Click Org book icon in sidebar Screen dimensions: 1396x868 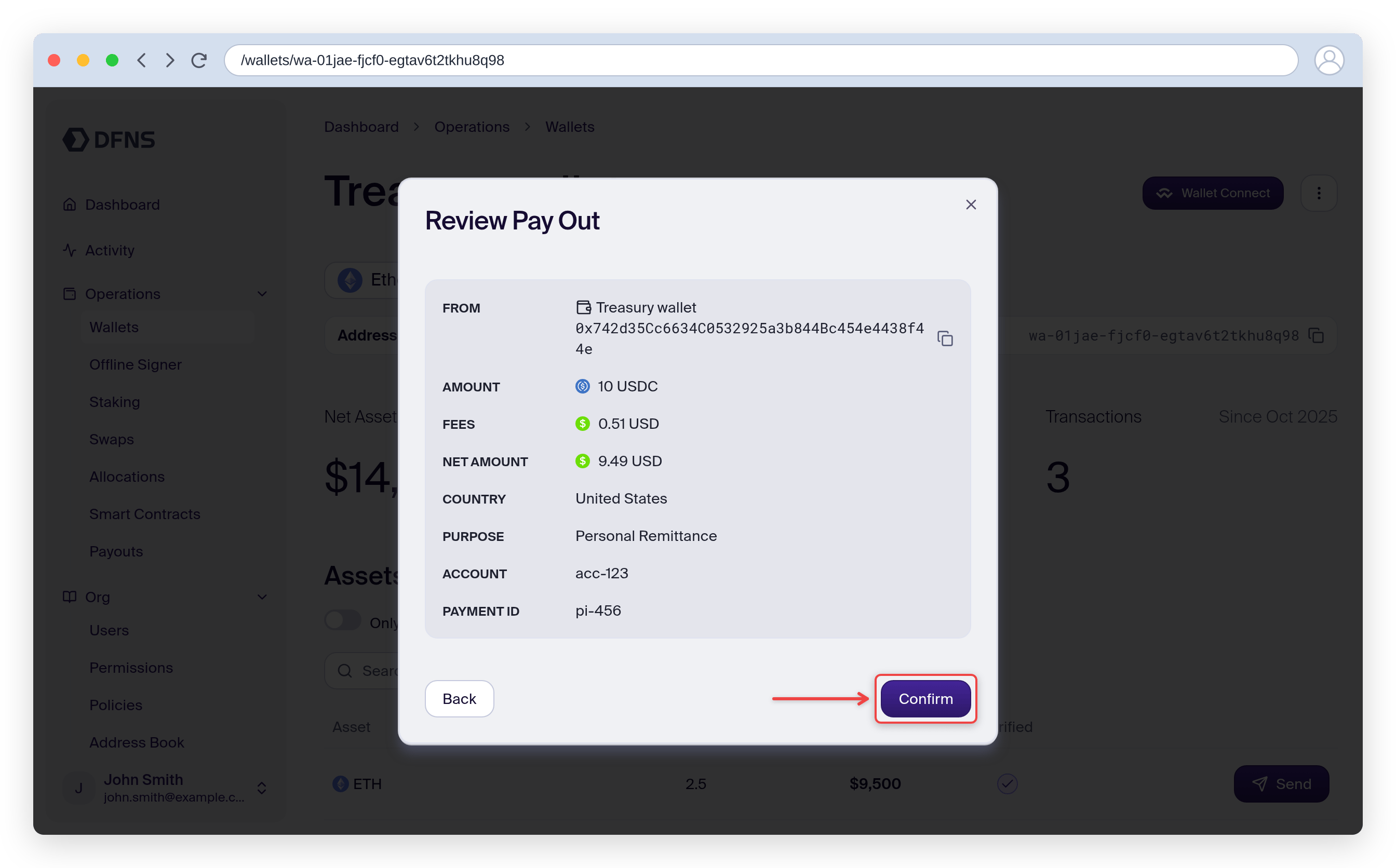70,597
